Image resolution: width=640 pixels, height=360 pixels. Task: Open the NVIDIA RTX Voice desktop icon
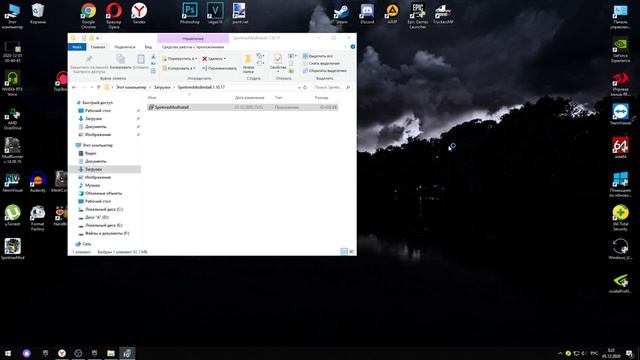click(x=12, y=83)
